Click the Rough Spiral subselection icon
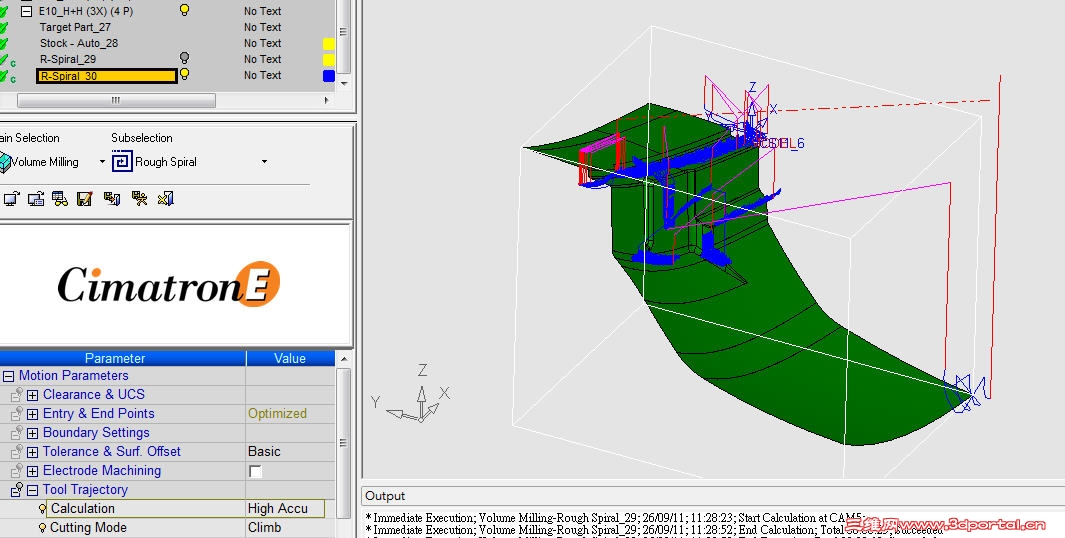 pos(122,162)
